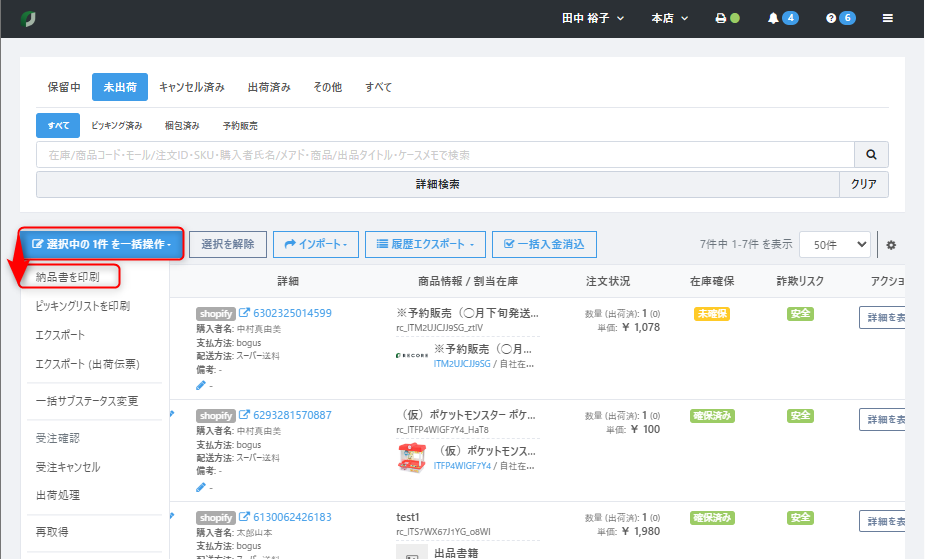Expand the 本店 store dropdown

pyautogui.click(x=667, y=18)
